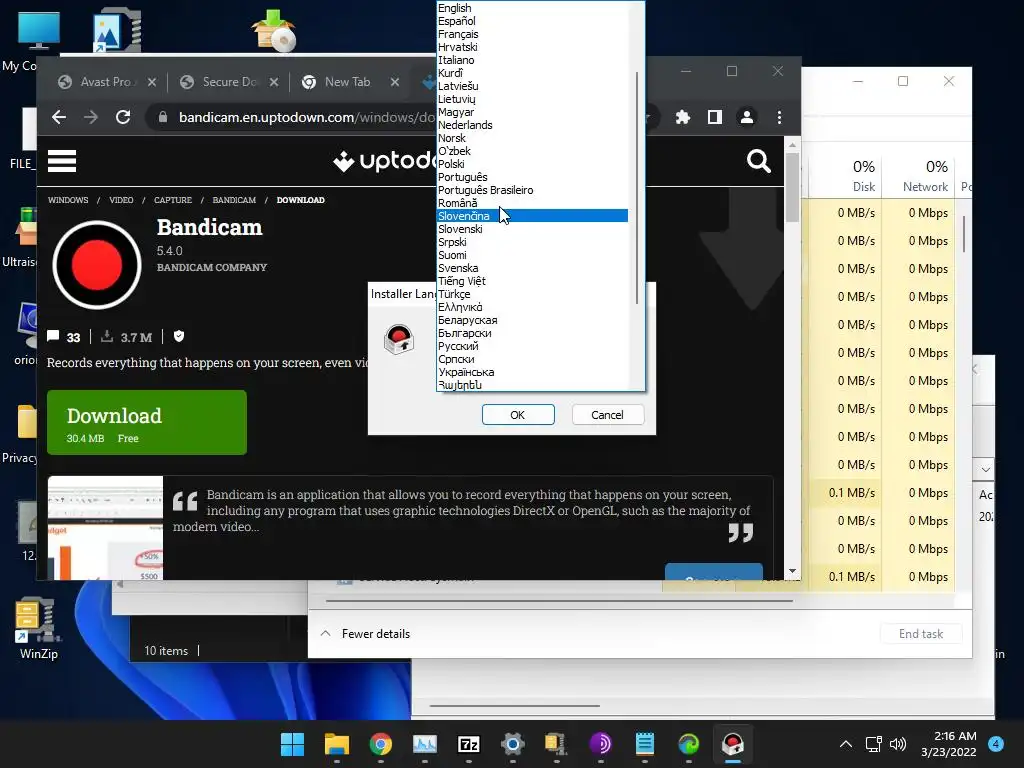Open 7-Zip from the taskbar
This screenshot has height=768, width=1024.
(469, 744)
